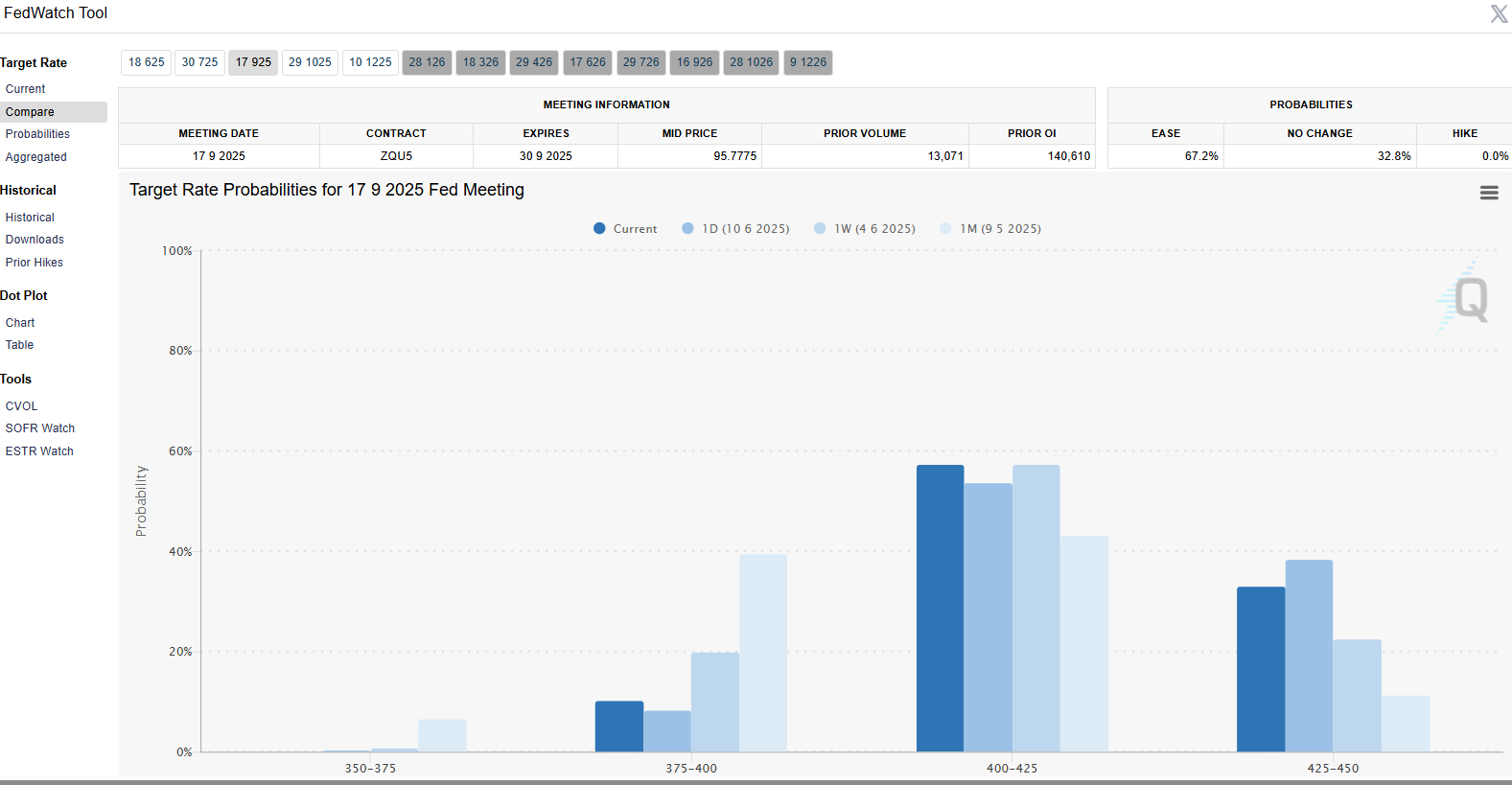Click the no change probability 32.8%
The width and height of the screenshot is (1512, 785).
tap(1394, 156)
